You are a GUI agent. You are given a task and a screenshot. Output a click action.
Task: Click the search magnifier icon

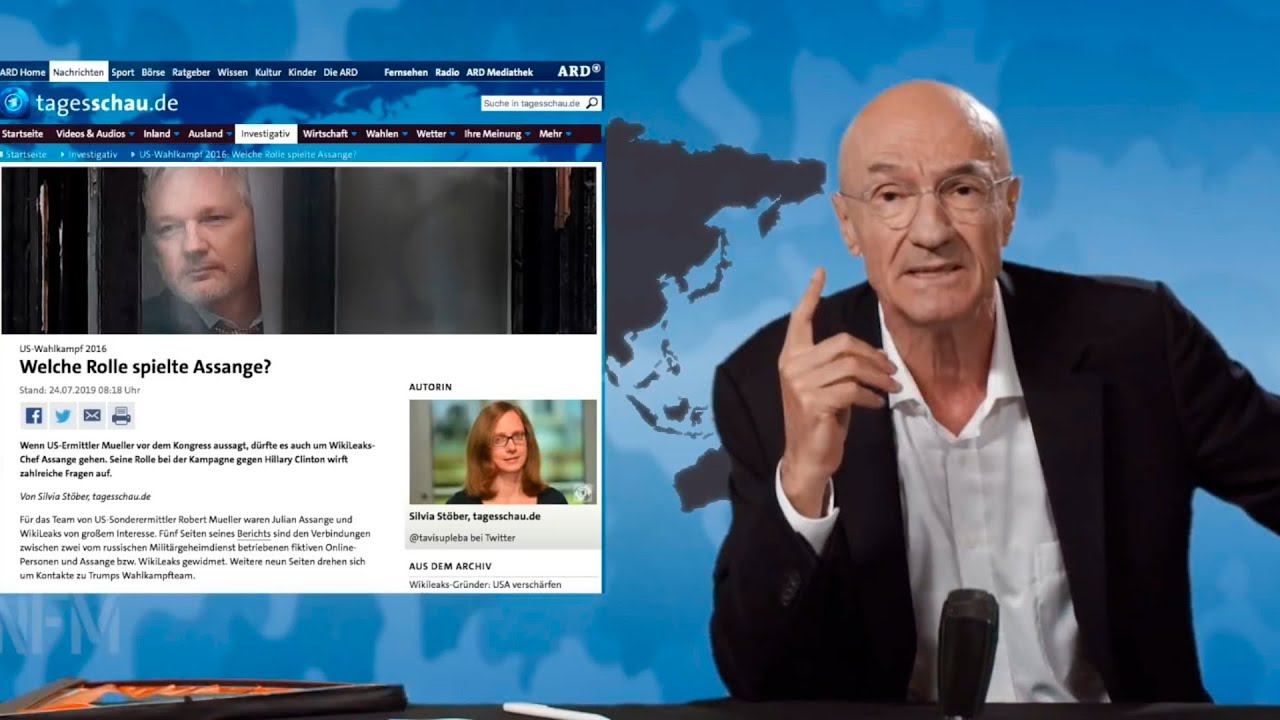592,103
